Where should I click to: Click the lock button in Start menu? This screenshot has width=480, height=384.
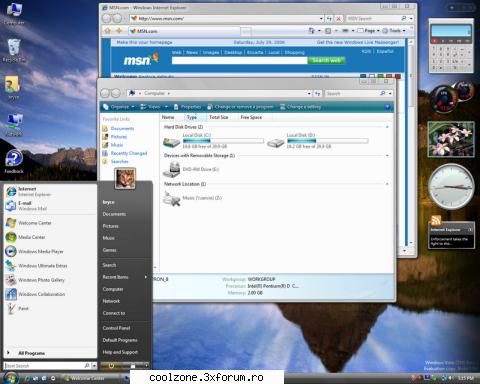point(133,366)
